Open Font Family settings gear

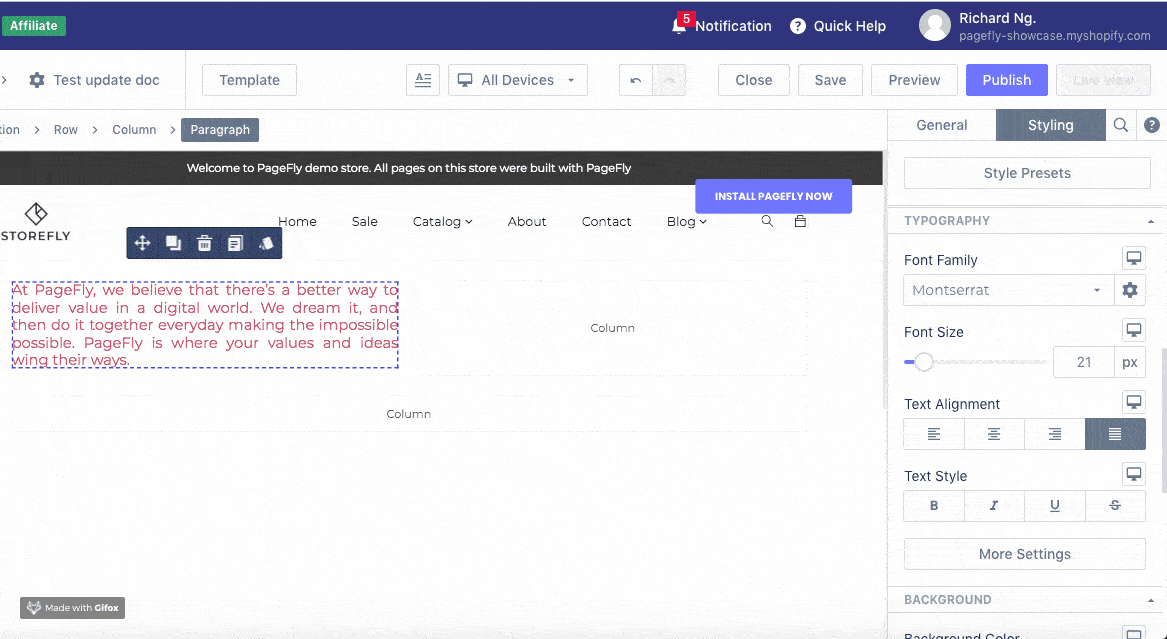tap(1130, 290)
